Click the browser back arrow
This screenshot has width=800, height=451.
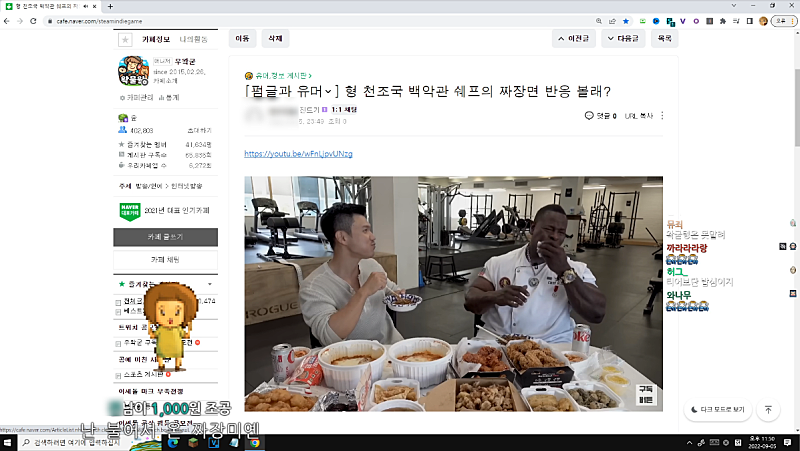coord(6,21)
